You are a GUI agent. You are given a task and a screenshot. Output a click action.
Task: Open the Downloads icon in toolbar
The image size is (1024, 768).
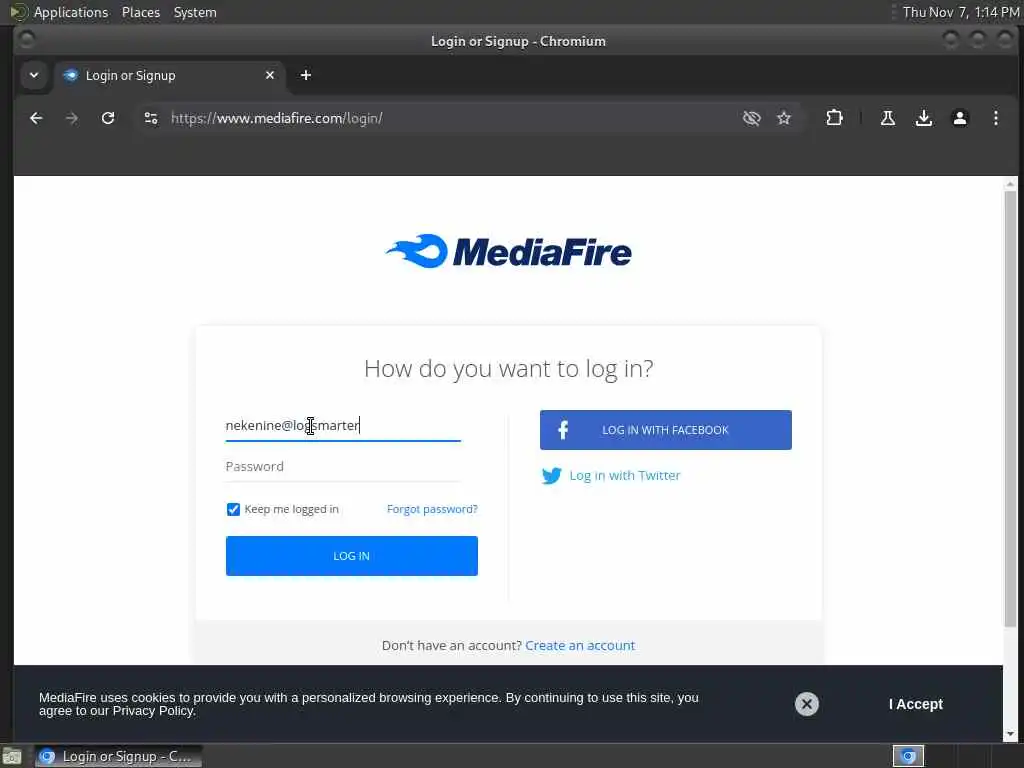tap(923, 118)
